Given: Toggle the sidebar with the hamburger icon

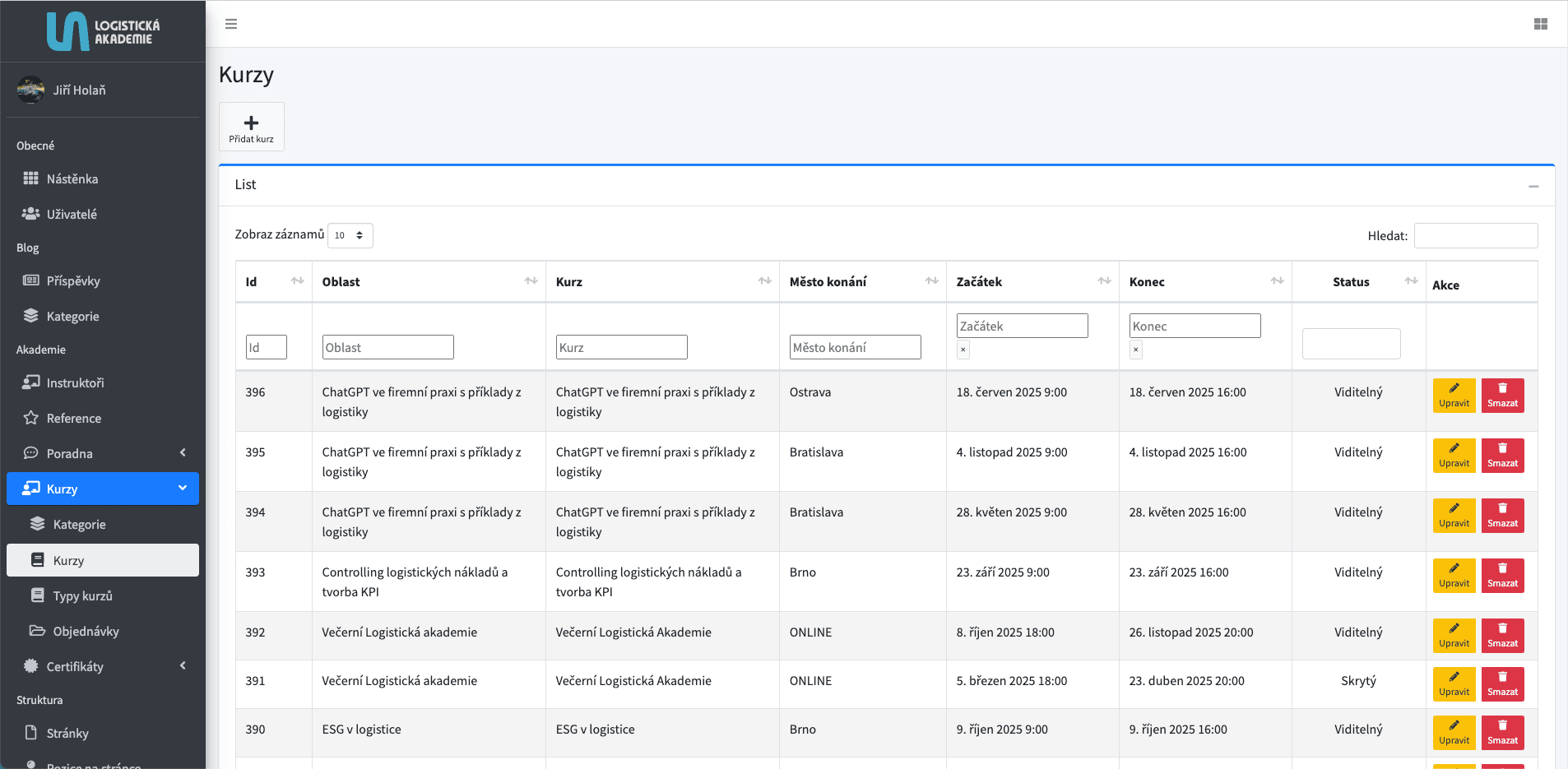Looking at the screenshot, I should pyautogui.click(x=231, y=24).
